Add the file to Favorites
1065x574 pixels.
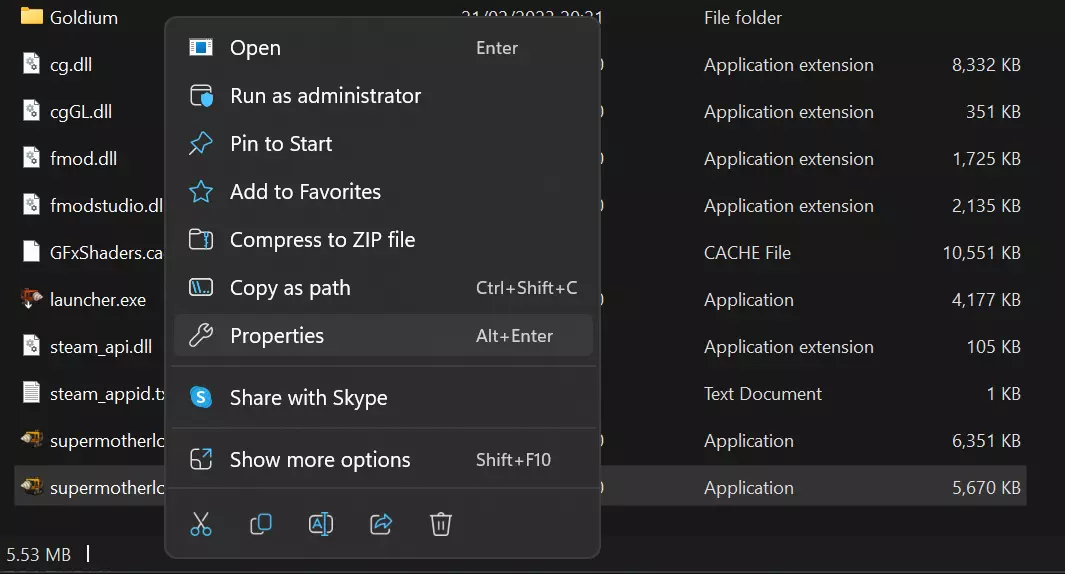tap(305, 192)
